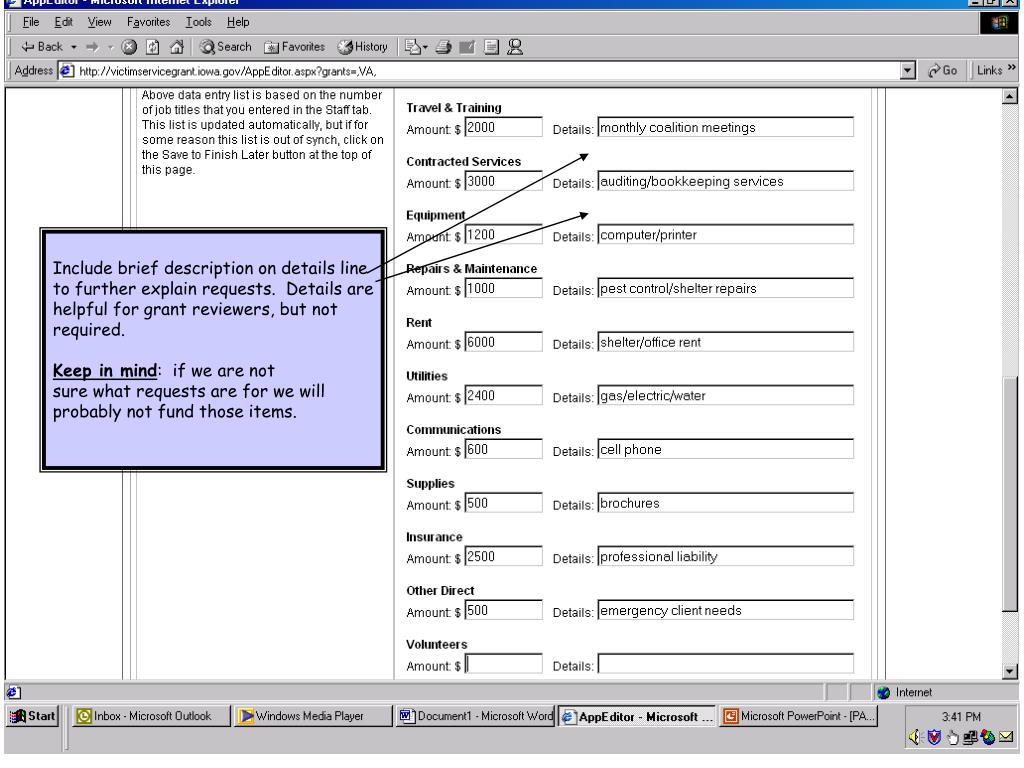Image resolution: width=1024 pixels, height=768 pixels.
Task: Click the Back navigation button
Action: [x=42, y=47]
